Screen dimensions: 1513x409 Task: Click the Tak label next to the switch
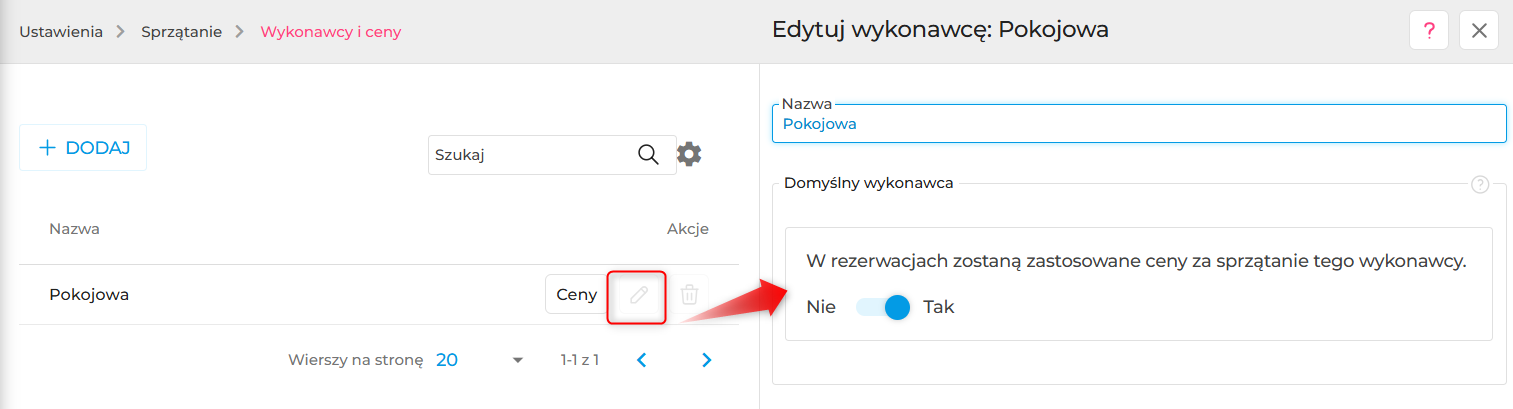(939, 307)
